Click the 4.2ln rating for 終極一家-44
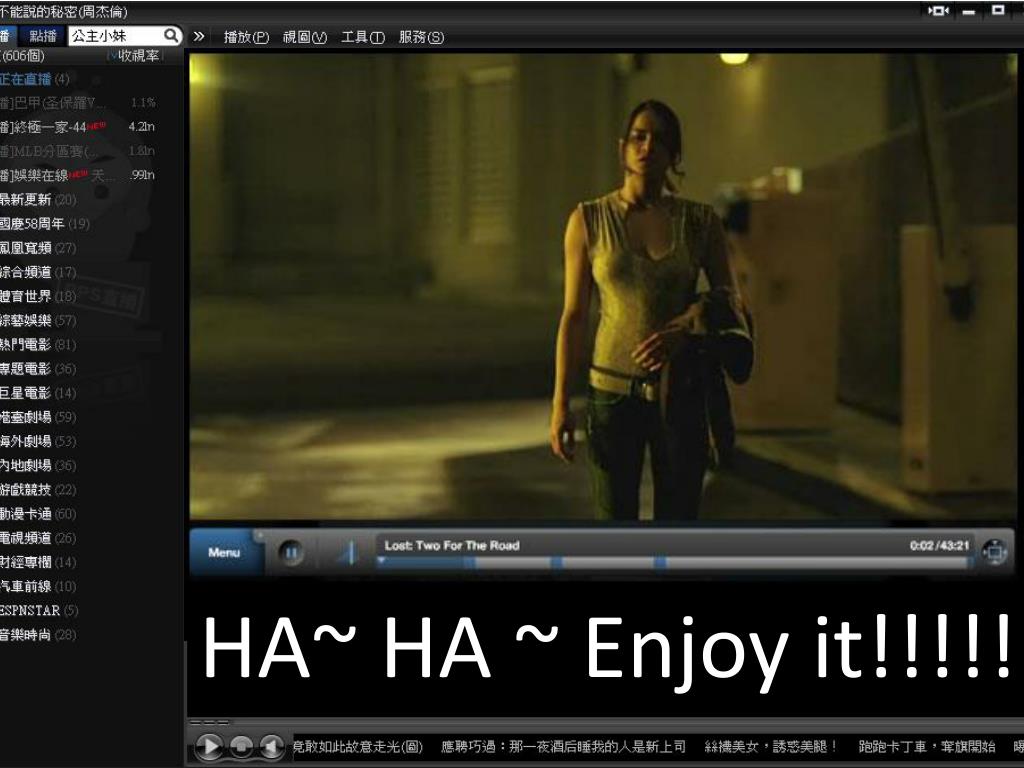 142,127
